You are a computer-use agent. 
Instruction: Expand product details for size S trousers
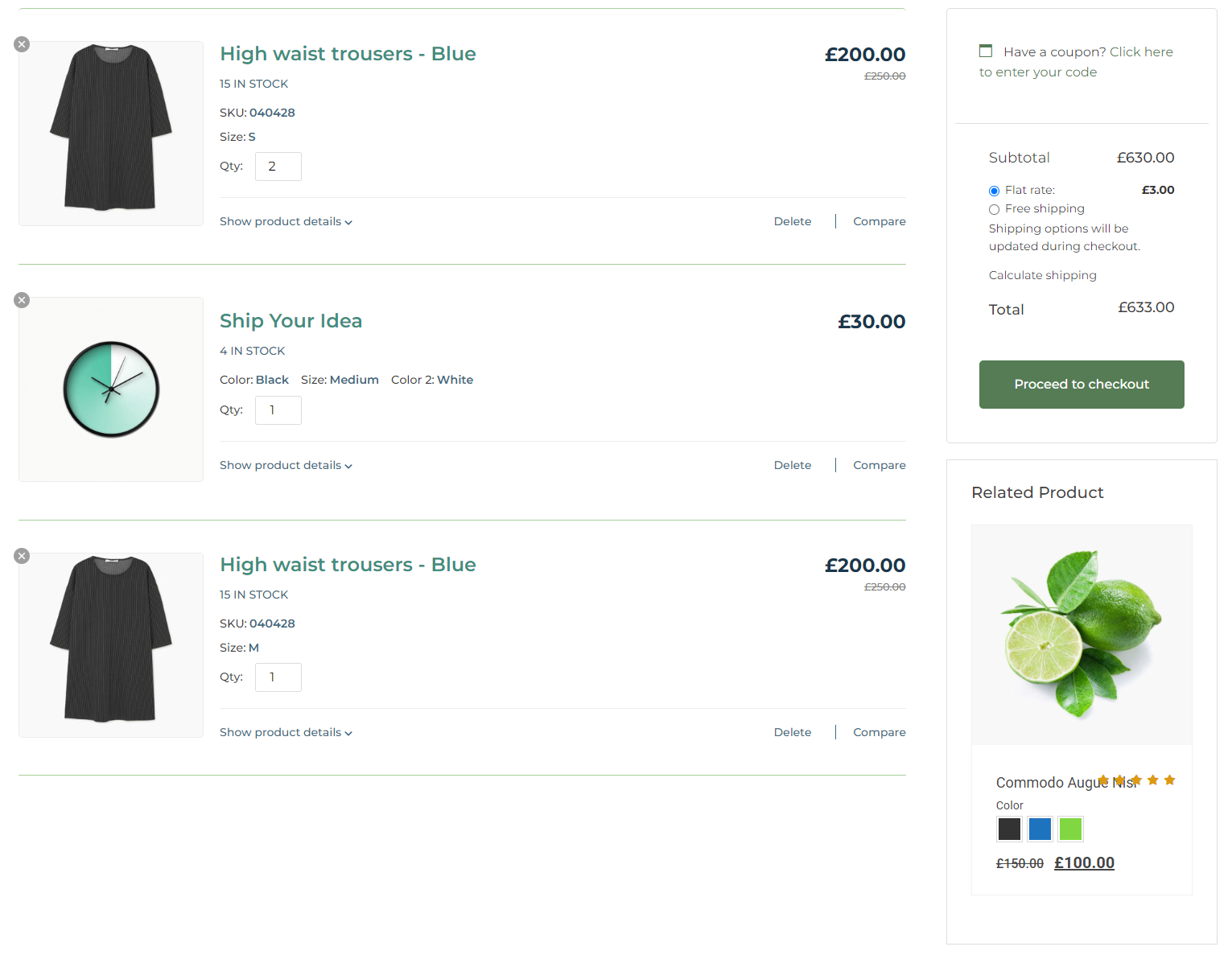[286, 221]
